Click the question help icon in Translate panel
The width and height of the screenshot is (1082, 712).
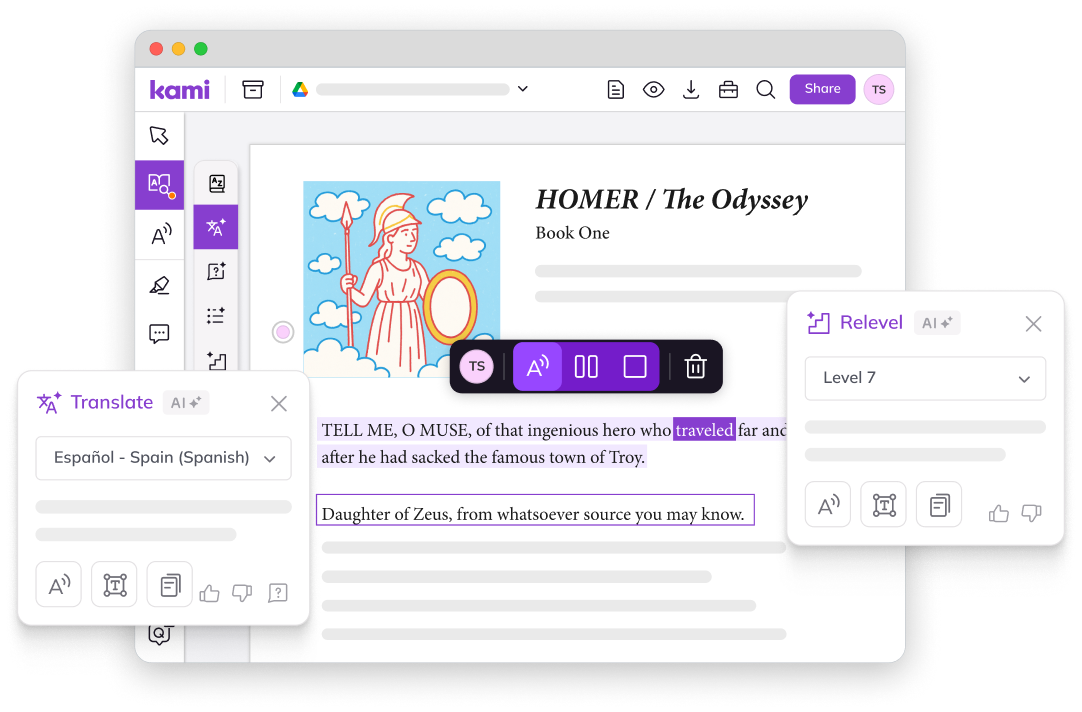(x=277, y=593)
